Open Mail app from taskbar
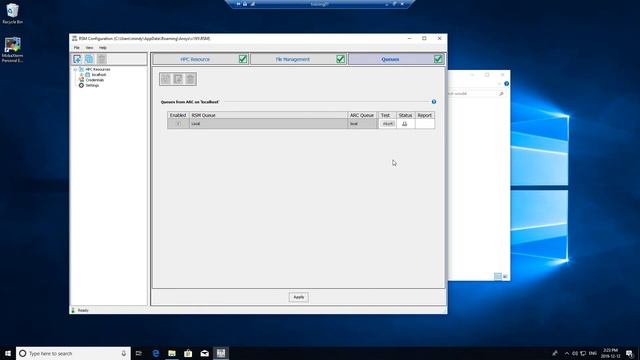 click(x=204, y=353)
